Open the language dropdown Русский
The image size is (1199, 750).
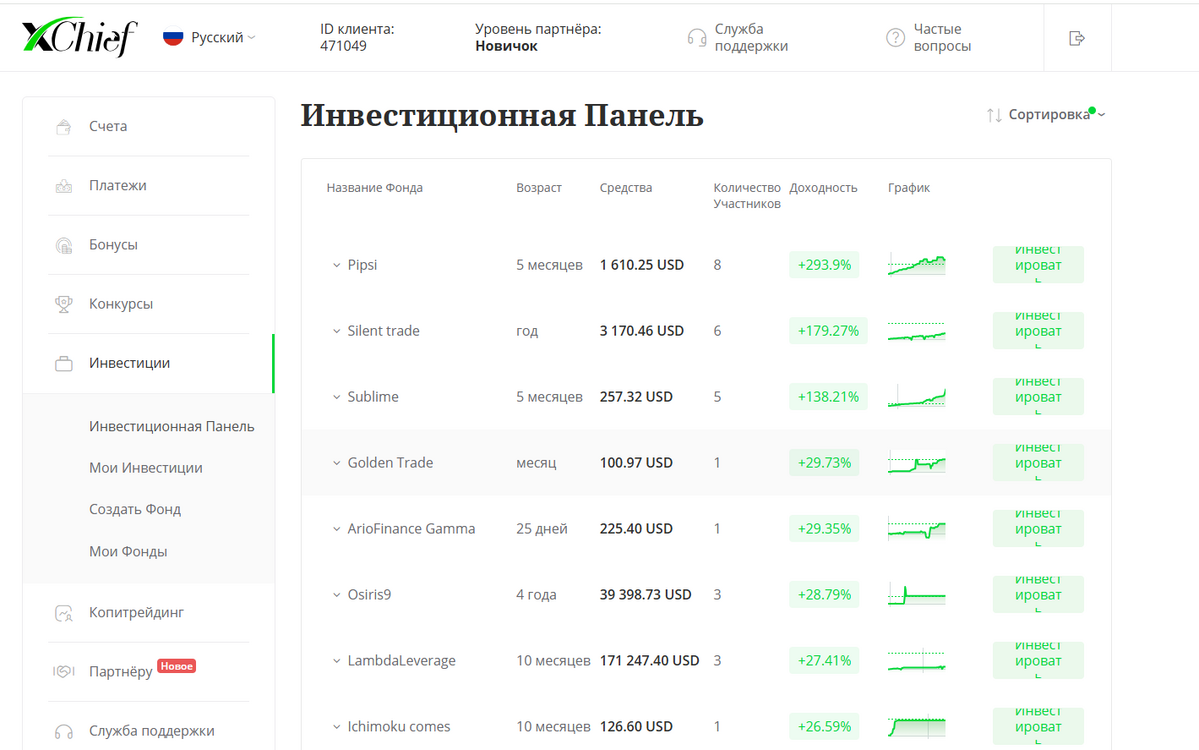(222, 37)
